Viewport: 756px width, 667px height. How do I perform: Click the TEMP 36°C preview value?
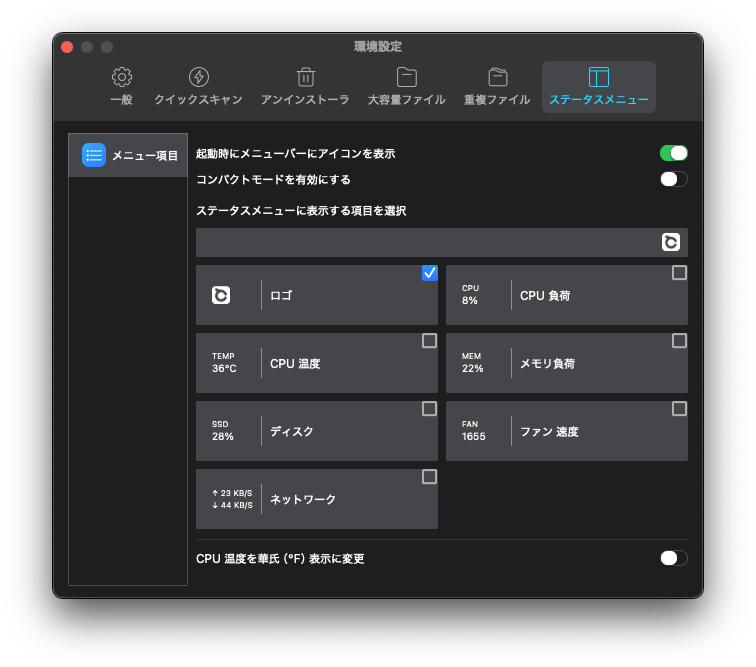click(x=224, y=363)
